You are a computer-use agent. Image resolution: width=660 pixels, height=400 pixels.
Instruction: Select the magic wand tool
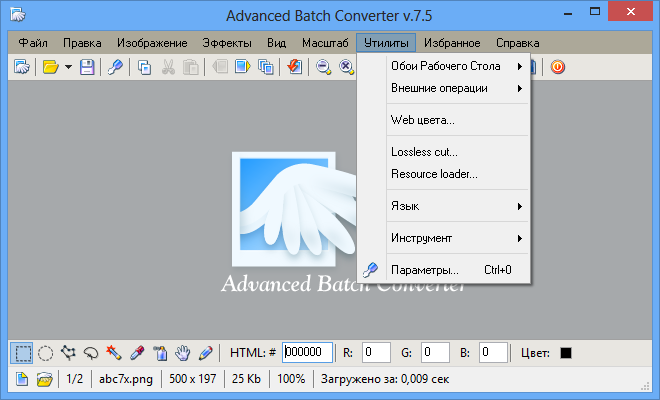click(x=114, y=353)
